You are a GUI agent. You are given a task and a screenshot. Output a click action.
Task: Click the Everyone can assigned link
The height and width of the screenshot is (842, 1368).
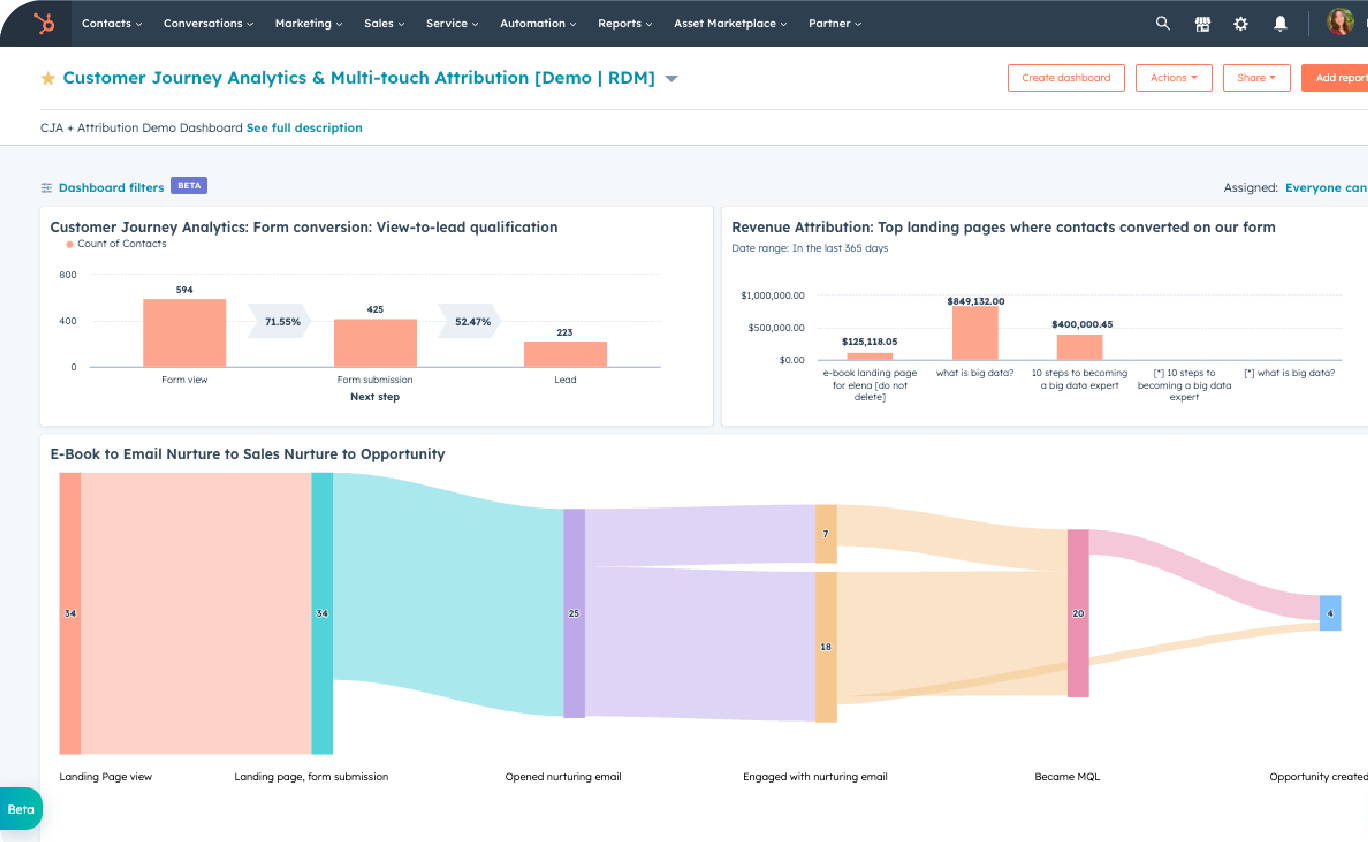pyautogui.click(x=1325, y=188)
